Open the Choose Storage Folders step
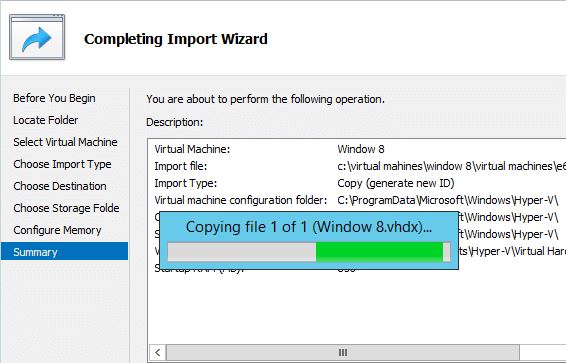Viewport: 567px width, 363px height. click(66, 208)
